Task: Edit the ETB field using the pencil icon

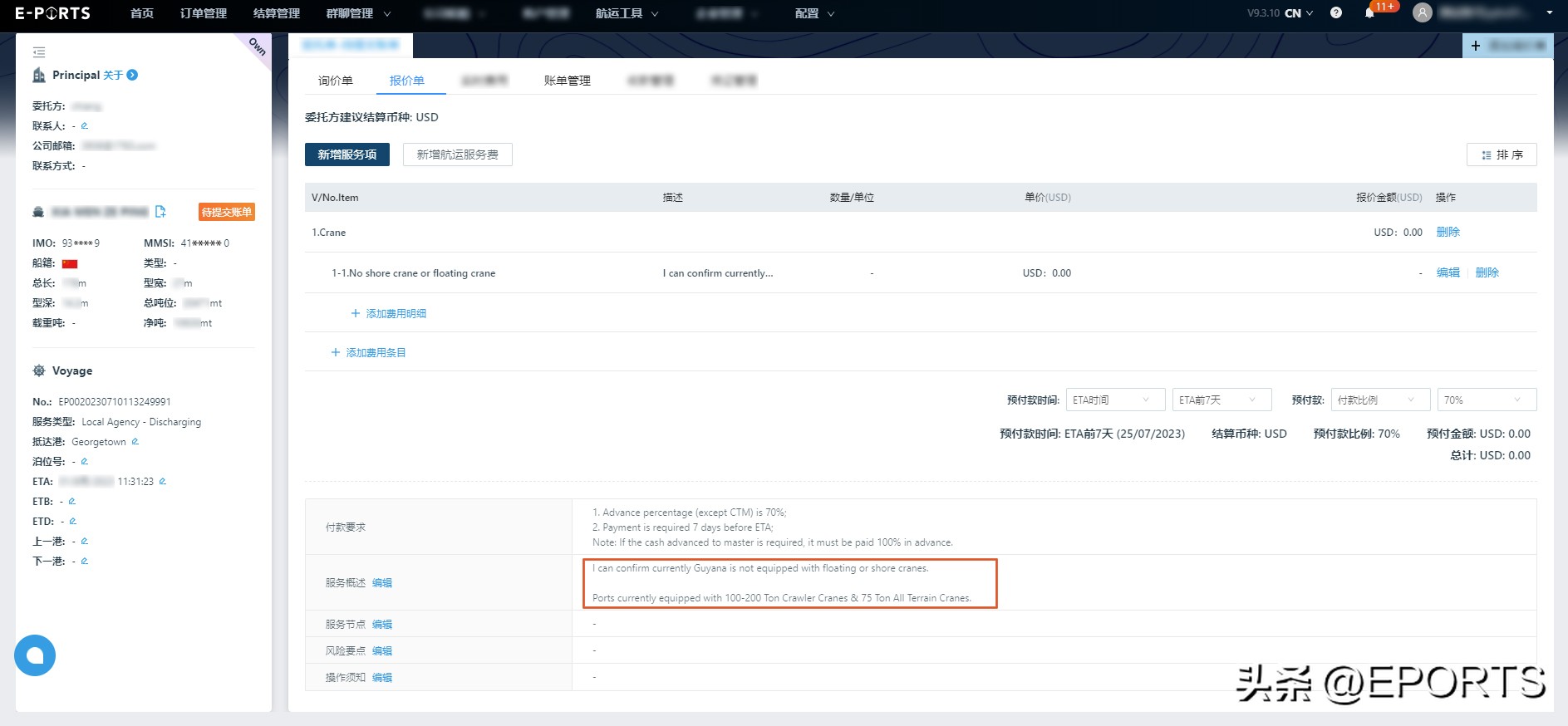Action: [72, 502]
